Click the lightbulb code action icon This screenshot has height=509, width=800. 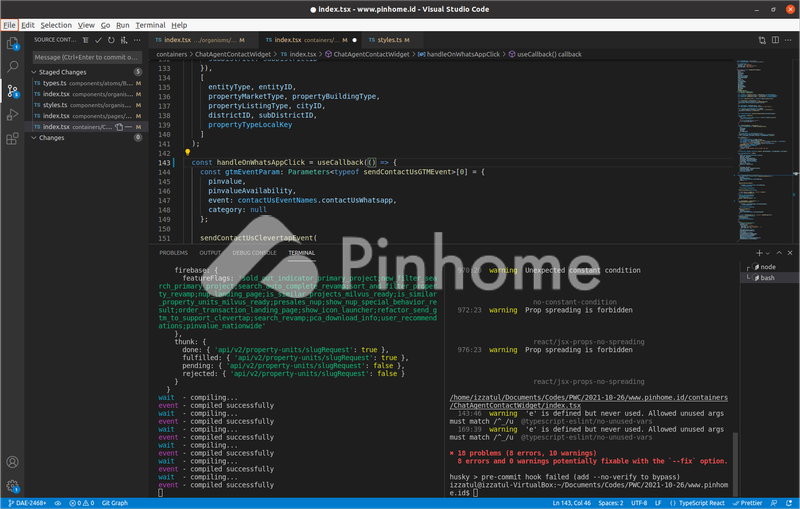click(187, 152)
